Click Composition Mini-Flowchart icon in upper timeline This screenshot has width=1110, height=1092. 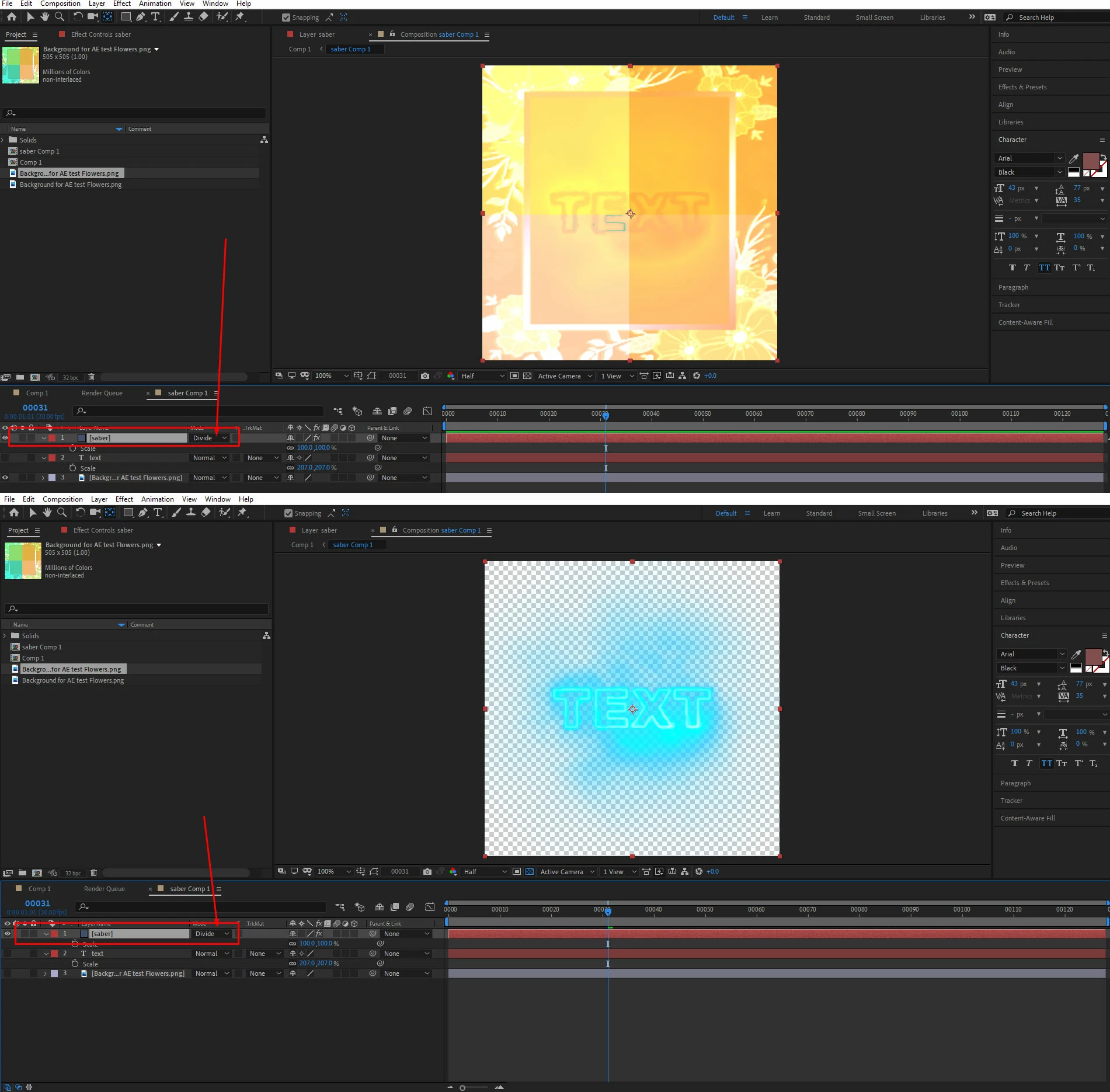point(337,411)
